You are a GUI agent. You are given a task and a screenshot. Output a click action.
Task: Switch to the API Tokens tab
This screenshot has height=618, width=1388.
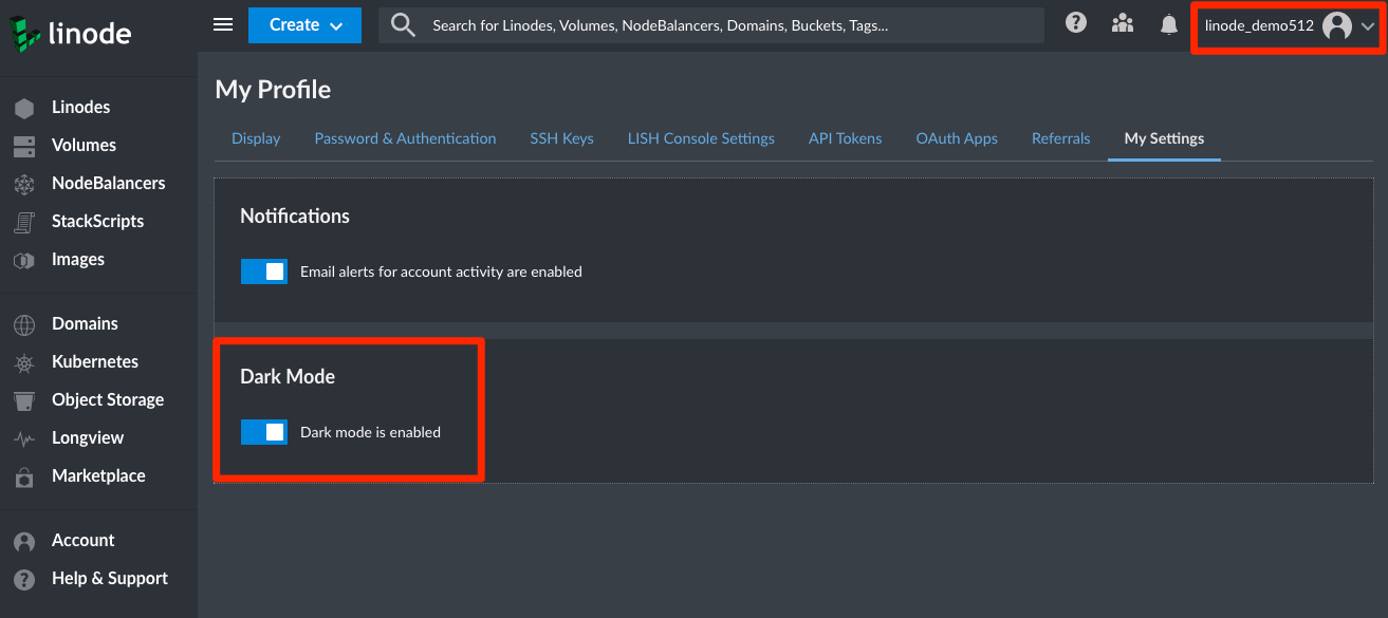pyautogui.click(x=845, y=139)
